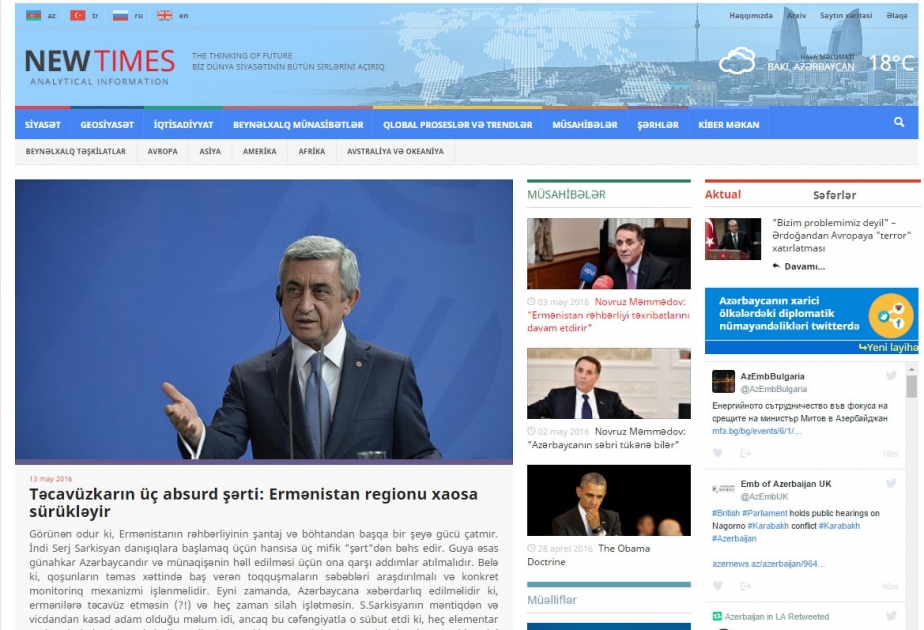
Task: Switch to the Səfərlər tab
Action: pyautogui.click(x=834, y=195)
